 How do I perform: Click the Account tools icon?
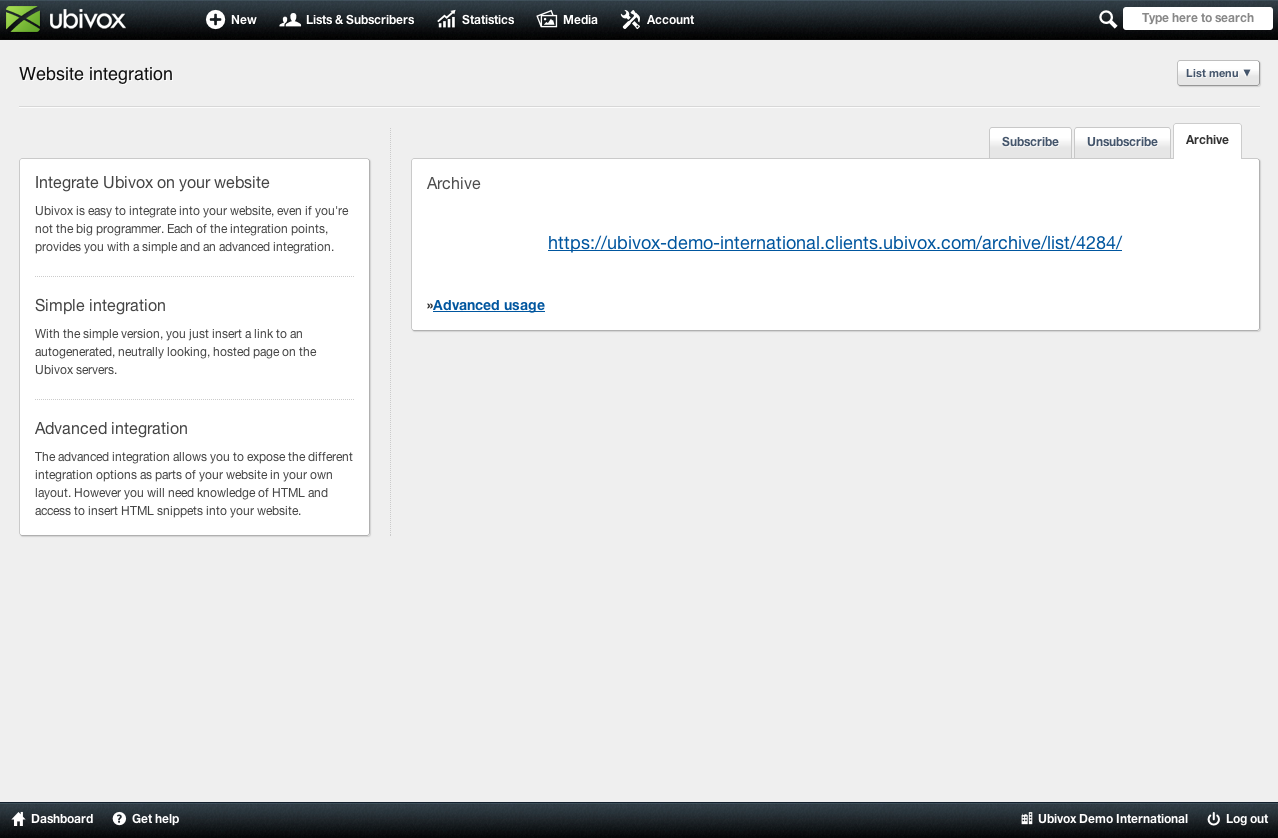click(x=630, y=19)
